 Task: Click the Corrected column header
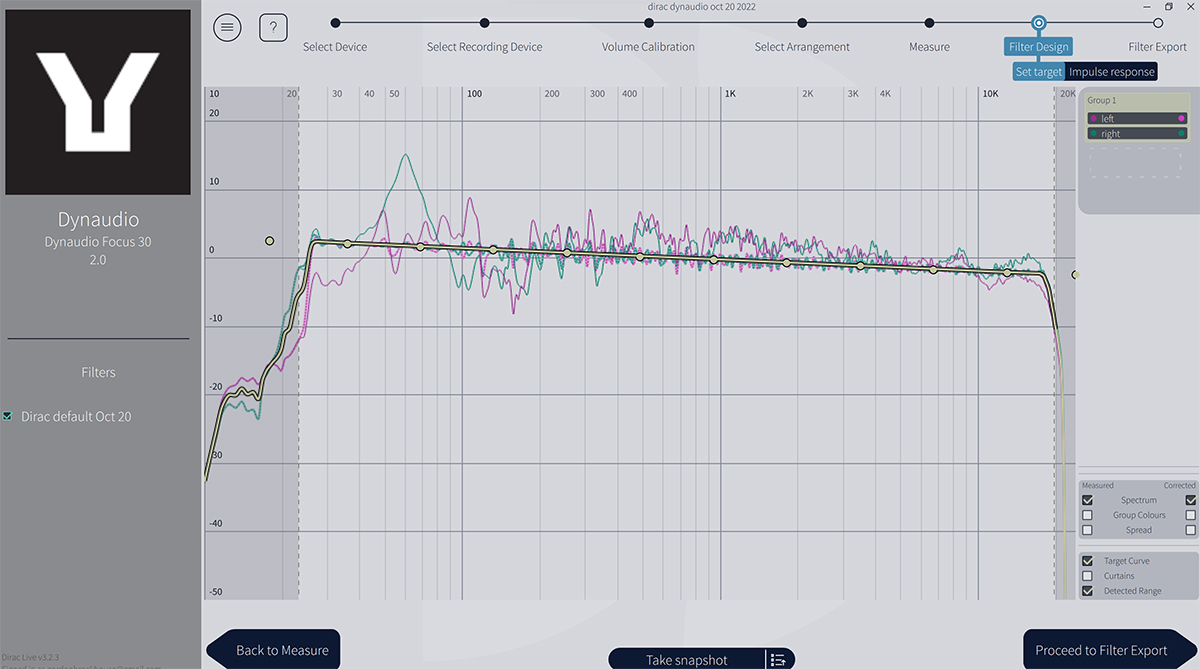point(1180,486)
